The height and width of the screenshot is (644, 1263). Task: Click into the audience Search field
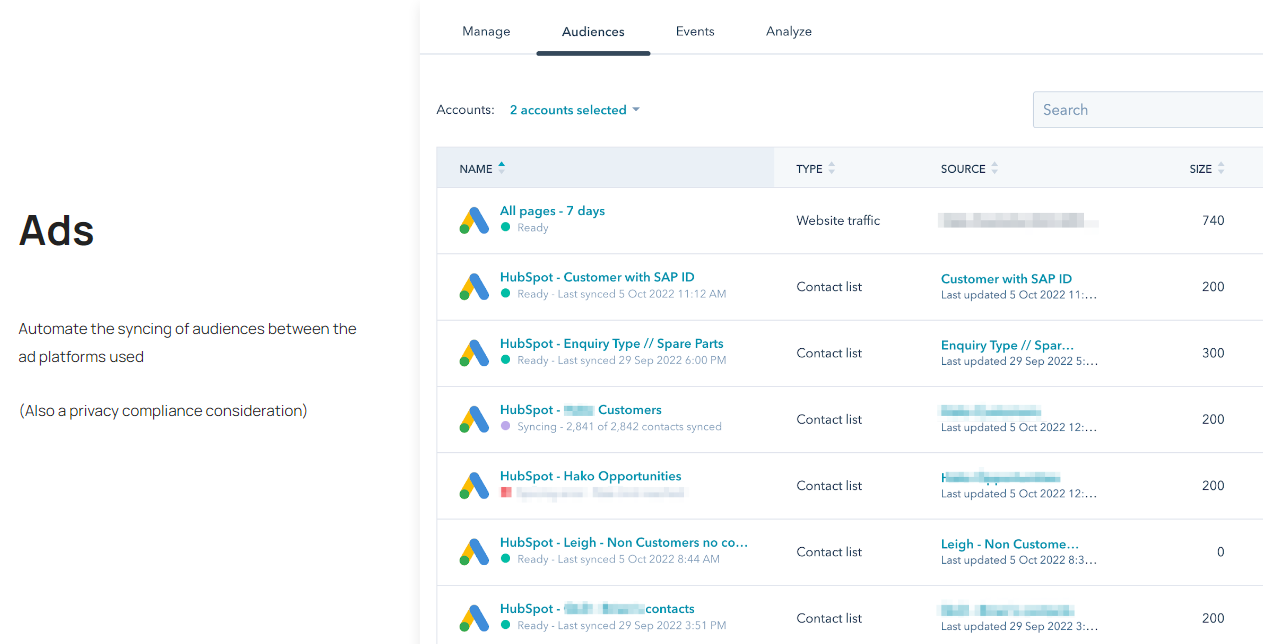coord(1147,110)
